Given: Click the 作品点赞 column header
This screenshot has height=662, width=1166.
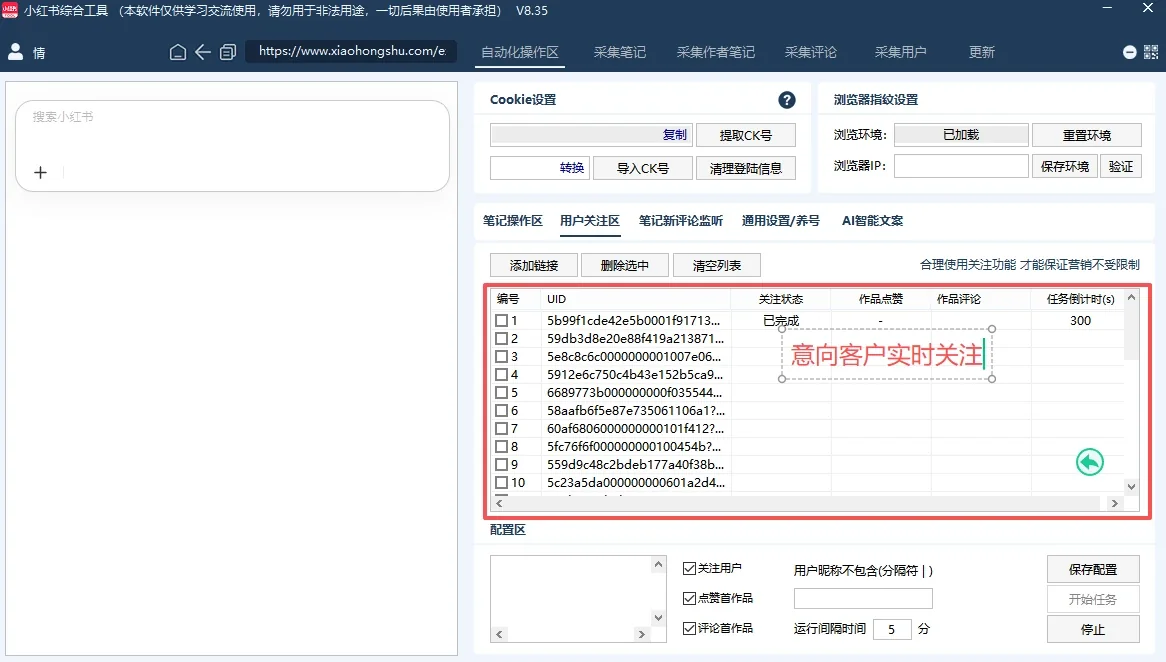Looking at the screenshot, I should pos(881,299).
